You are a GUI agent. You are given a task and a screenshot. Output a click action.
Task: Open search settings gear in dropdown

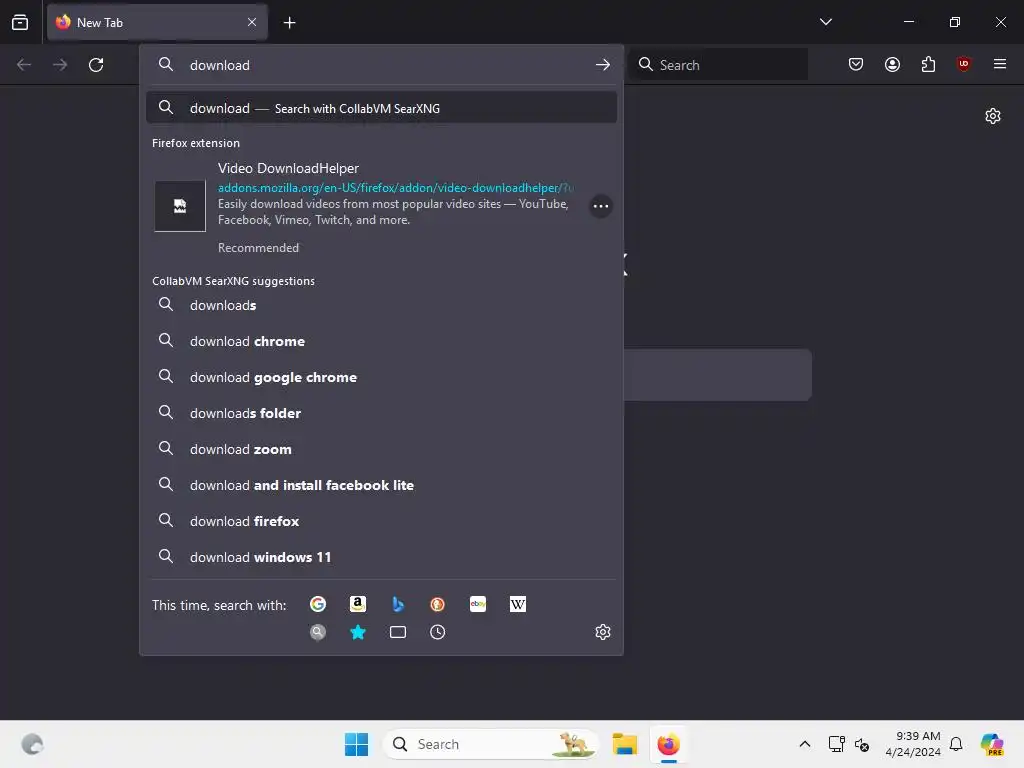(x=603, y=632)
